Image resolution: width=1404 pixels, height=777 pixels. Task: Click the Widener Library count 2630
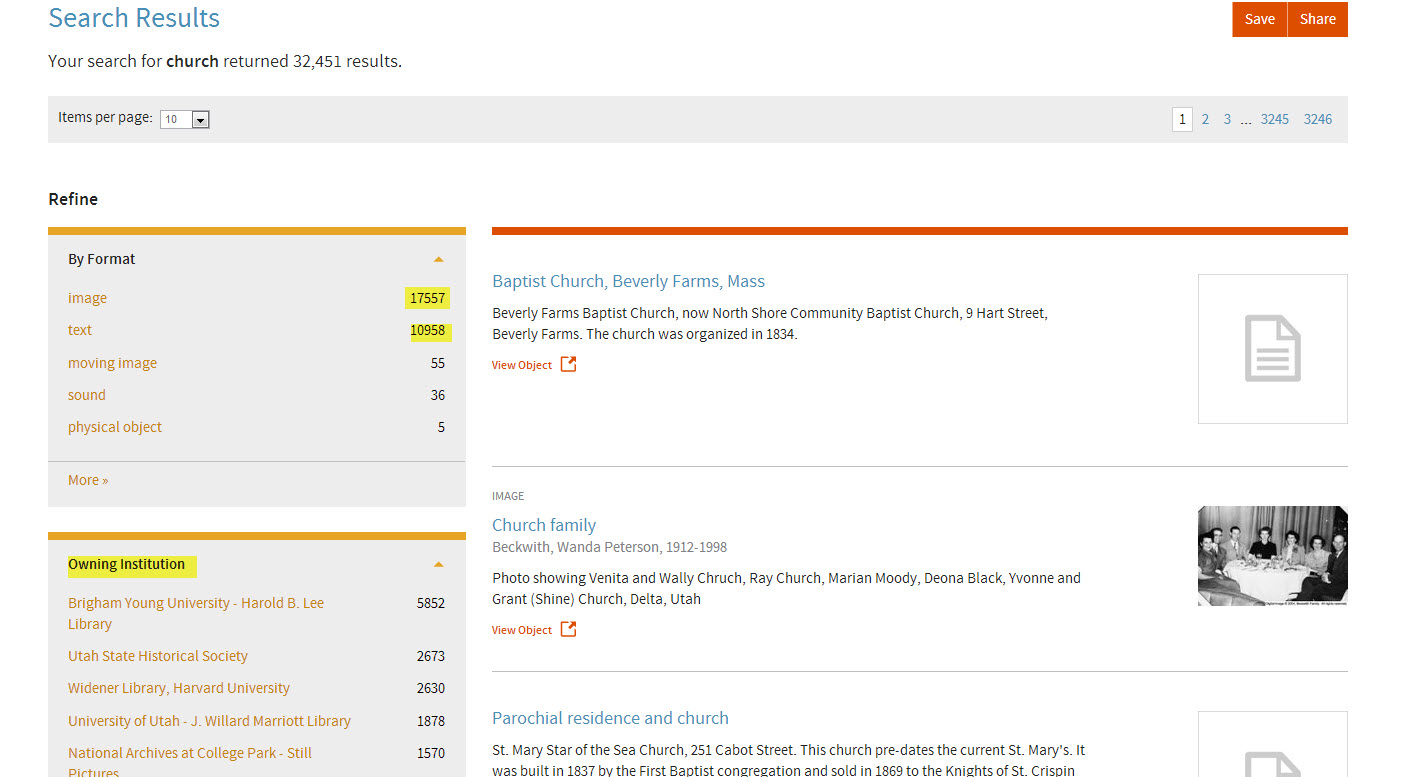pos(431,688)
